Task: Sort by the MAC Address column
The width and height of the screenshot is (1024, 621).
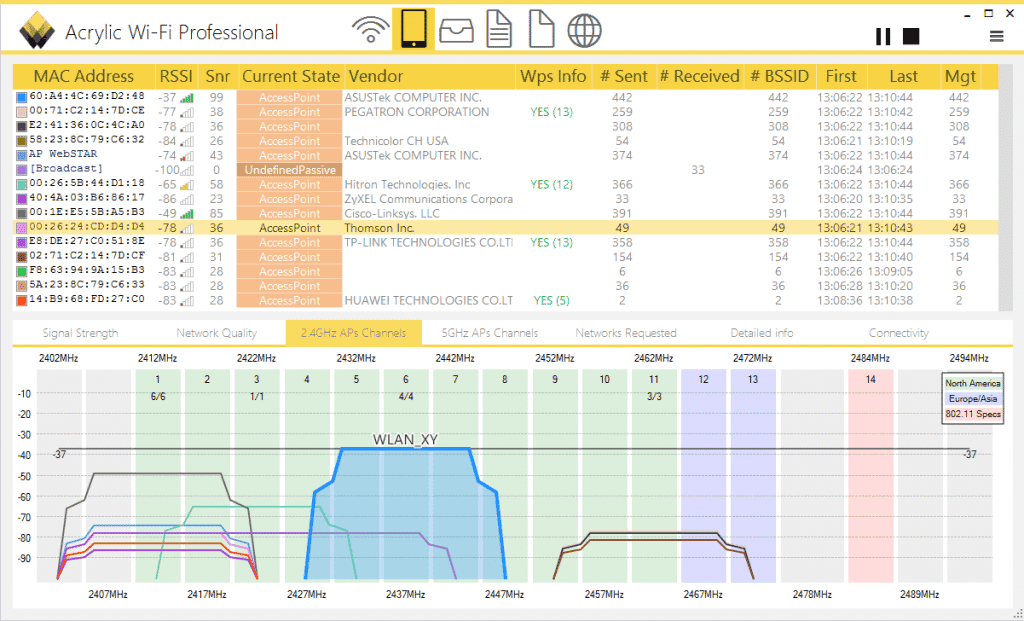Action: [84, 76]
